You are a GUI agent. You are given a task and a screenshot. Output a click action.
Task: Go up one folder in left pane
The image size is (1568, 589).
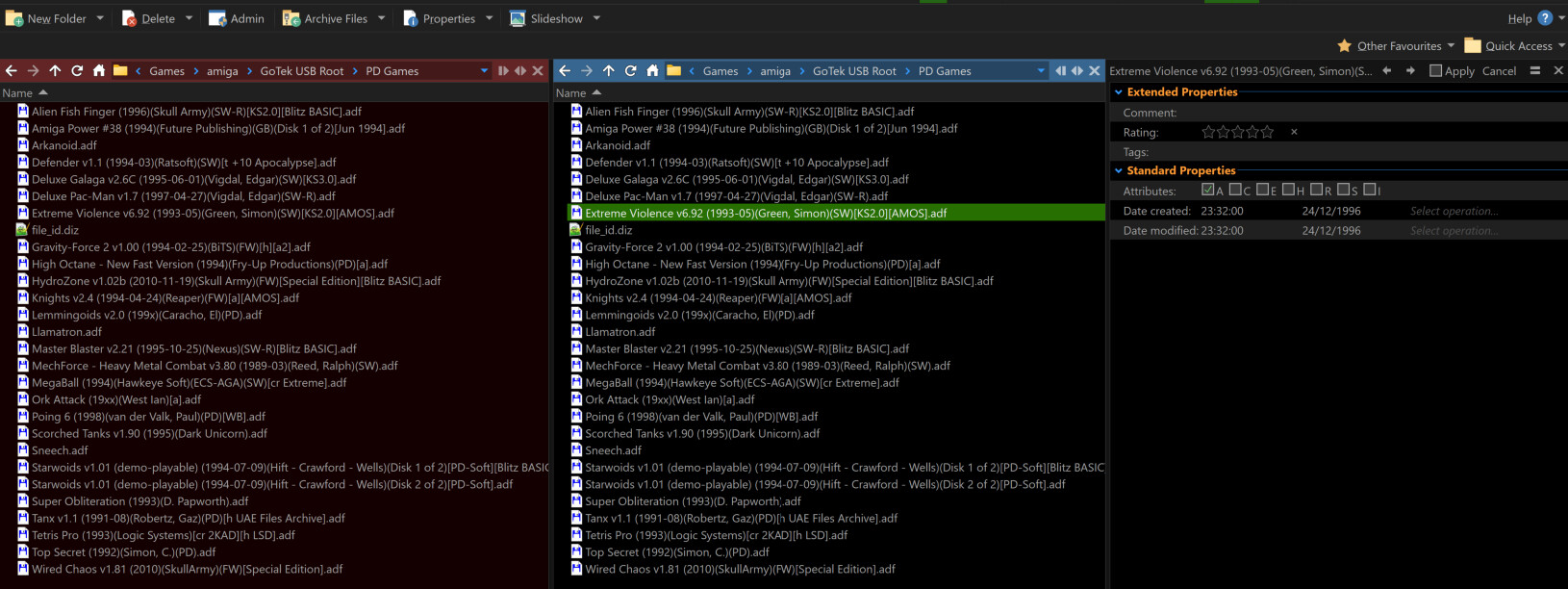(55, 70)
